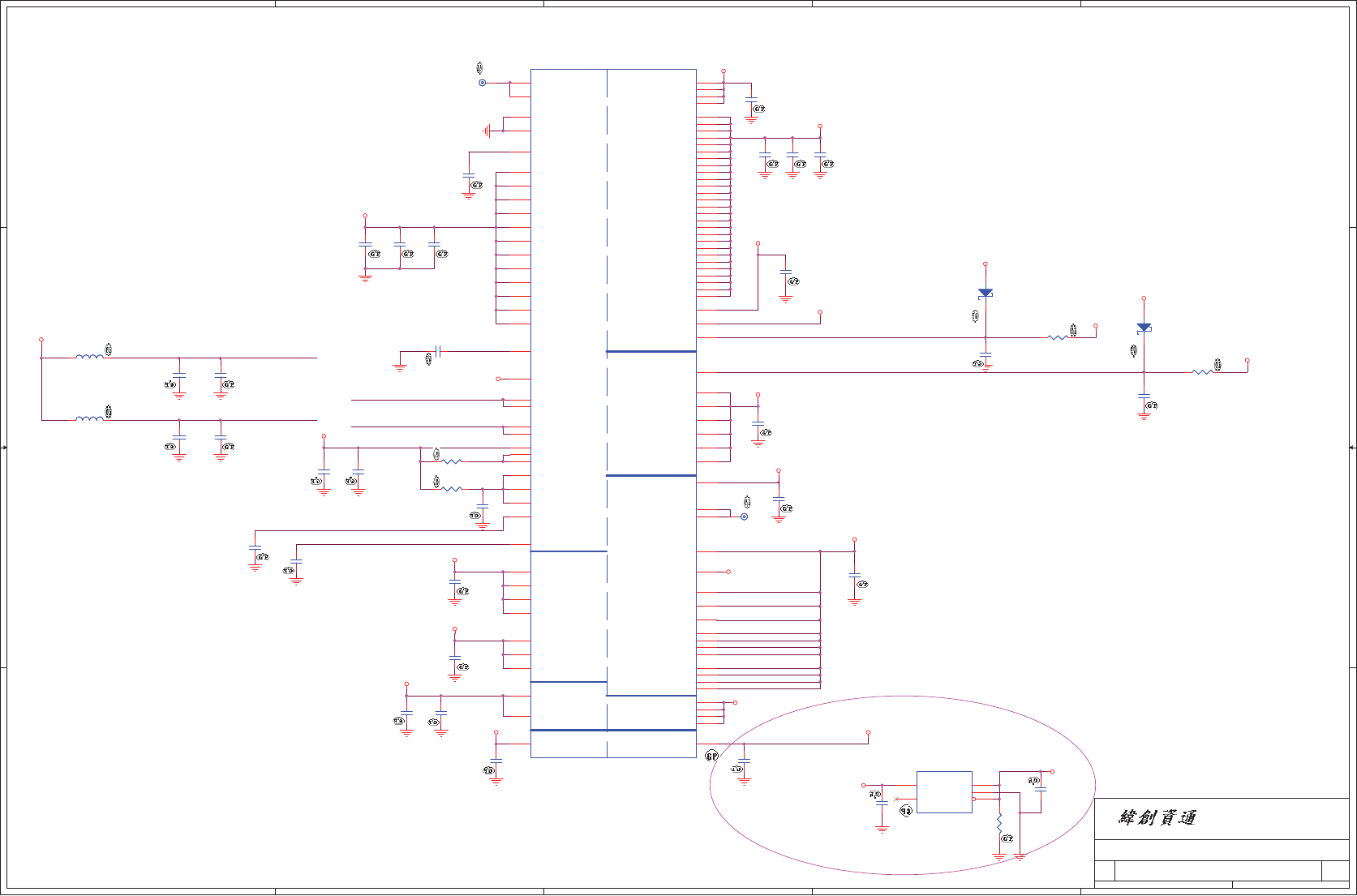Select the rightmost Schottky diode symbol
This screenshot has width=1357, height=896.
pyautogui.click(x=1144, y=328)
